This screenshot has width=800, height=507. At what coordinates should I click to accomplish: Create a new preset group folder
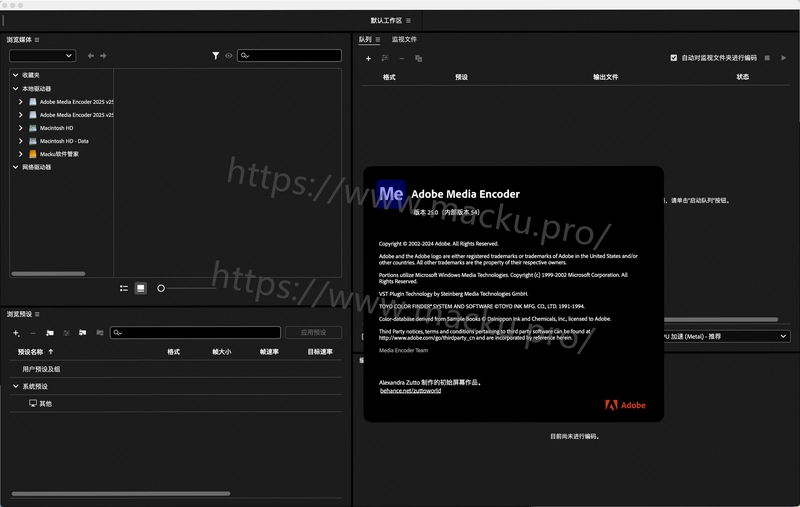coord(49,333)
